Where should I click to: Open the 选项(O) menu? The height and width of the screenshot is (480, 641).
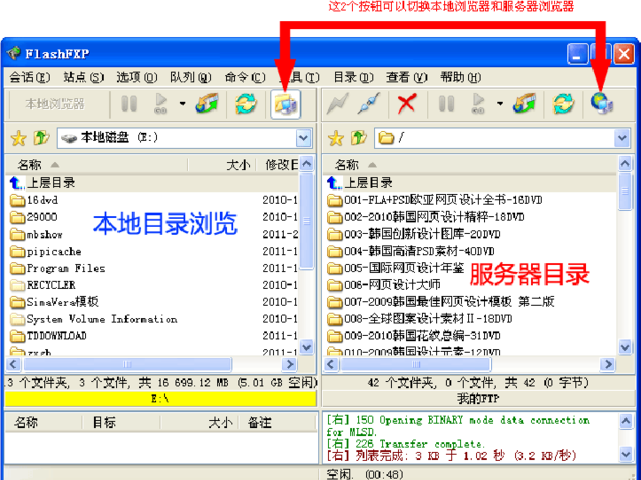coord(137,77)
